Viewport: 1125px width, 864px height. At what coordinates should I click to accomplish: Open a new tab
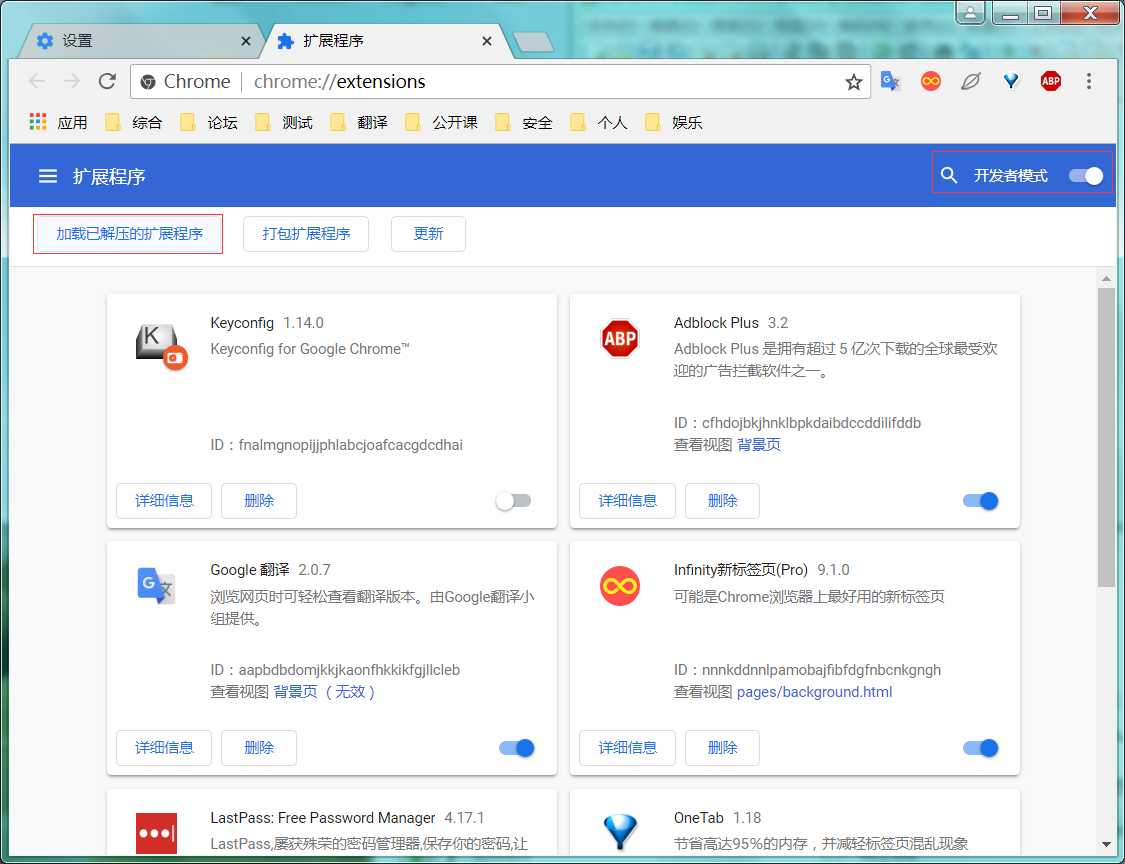click(534, 42)
